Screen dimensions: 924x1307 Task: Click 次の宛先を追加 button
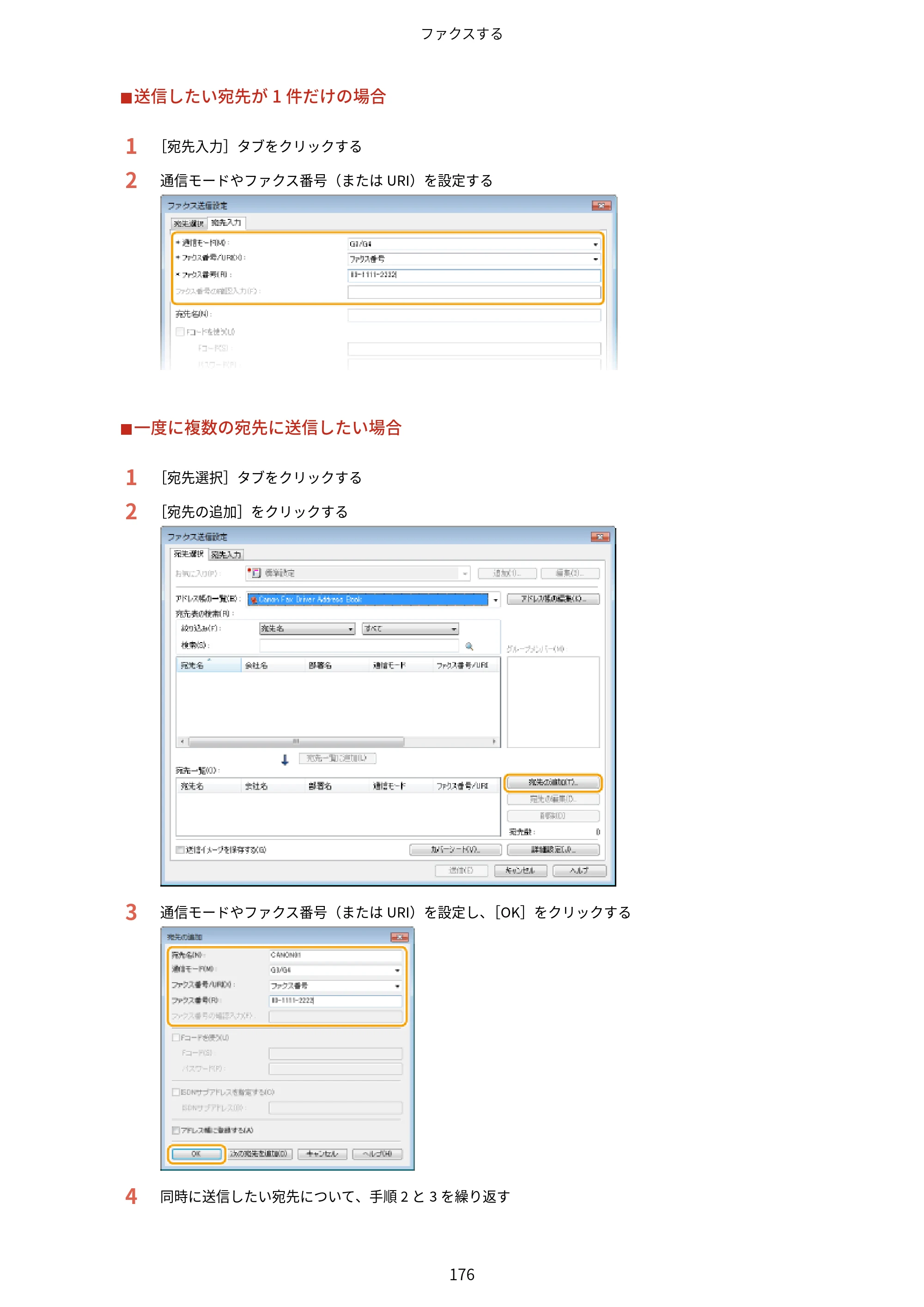pyautogui.click(x=260, y=1154)
